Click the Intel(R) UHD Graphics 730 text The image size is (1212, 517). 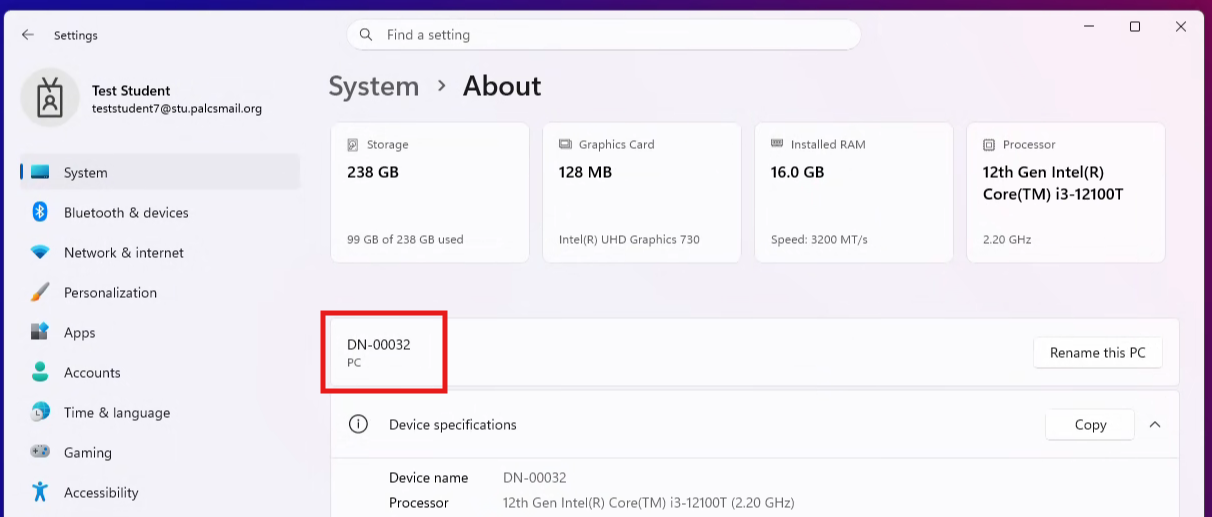tap(629, 240)
